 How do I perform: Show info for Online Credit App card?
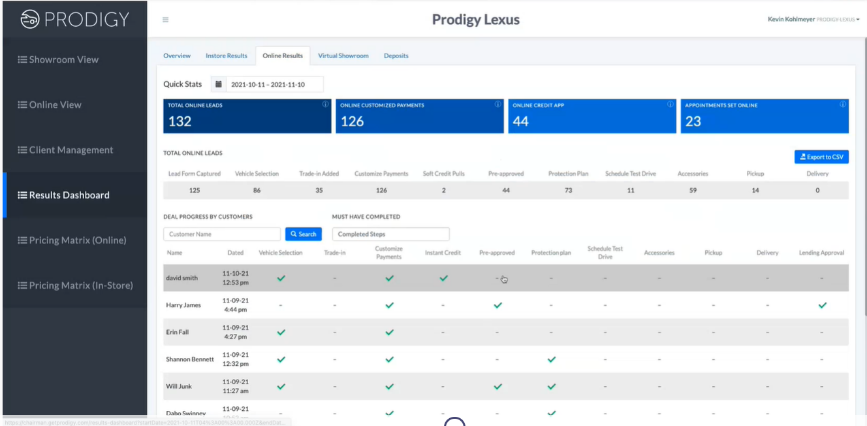point(670,104)
